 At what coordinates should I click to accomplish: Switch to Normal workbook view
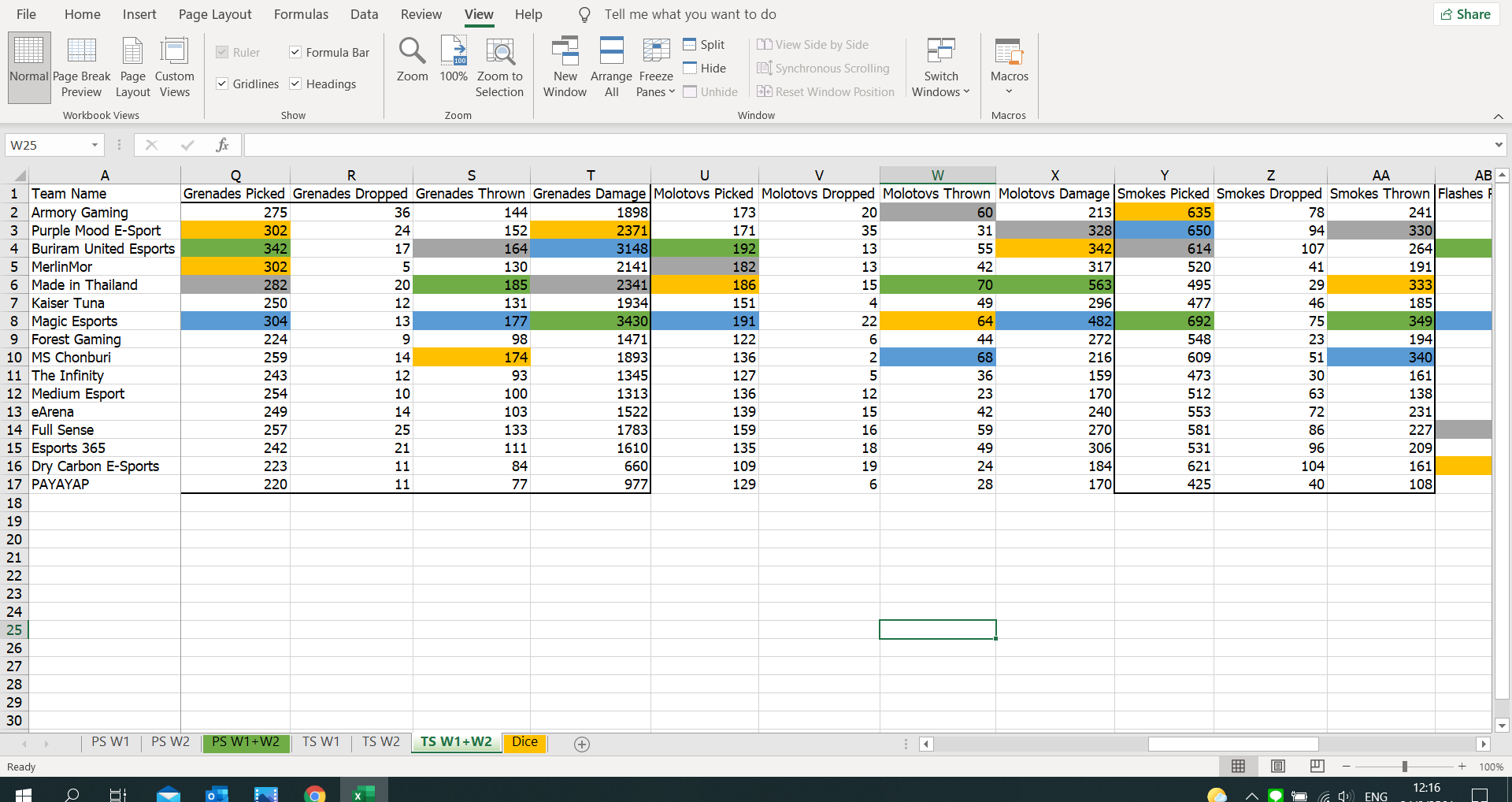tap(29, 68)
